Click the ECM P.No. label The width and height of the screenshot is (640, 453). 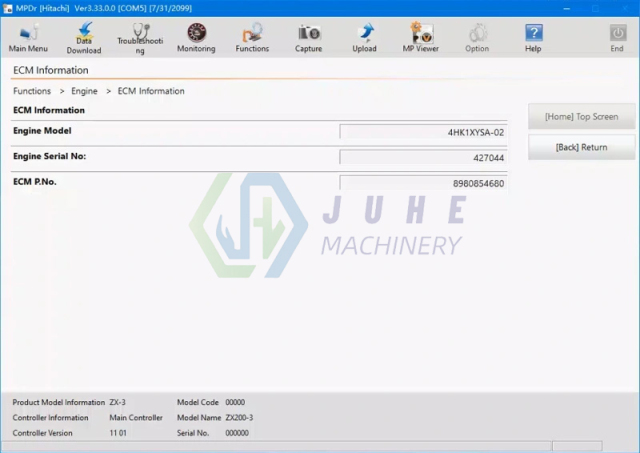coord(35,182)
